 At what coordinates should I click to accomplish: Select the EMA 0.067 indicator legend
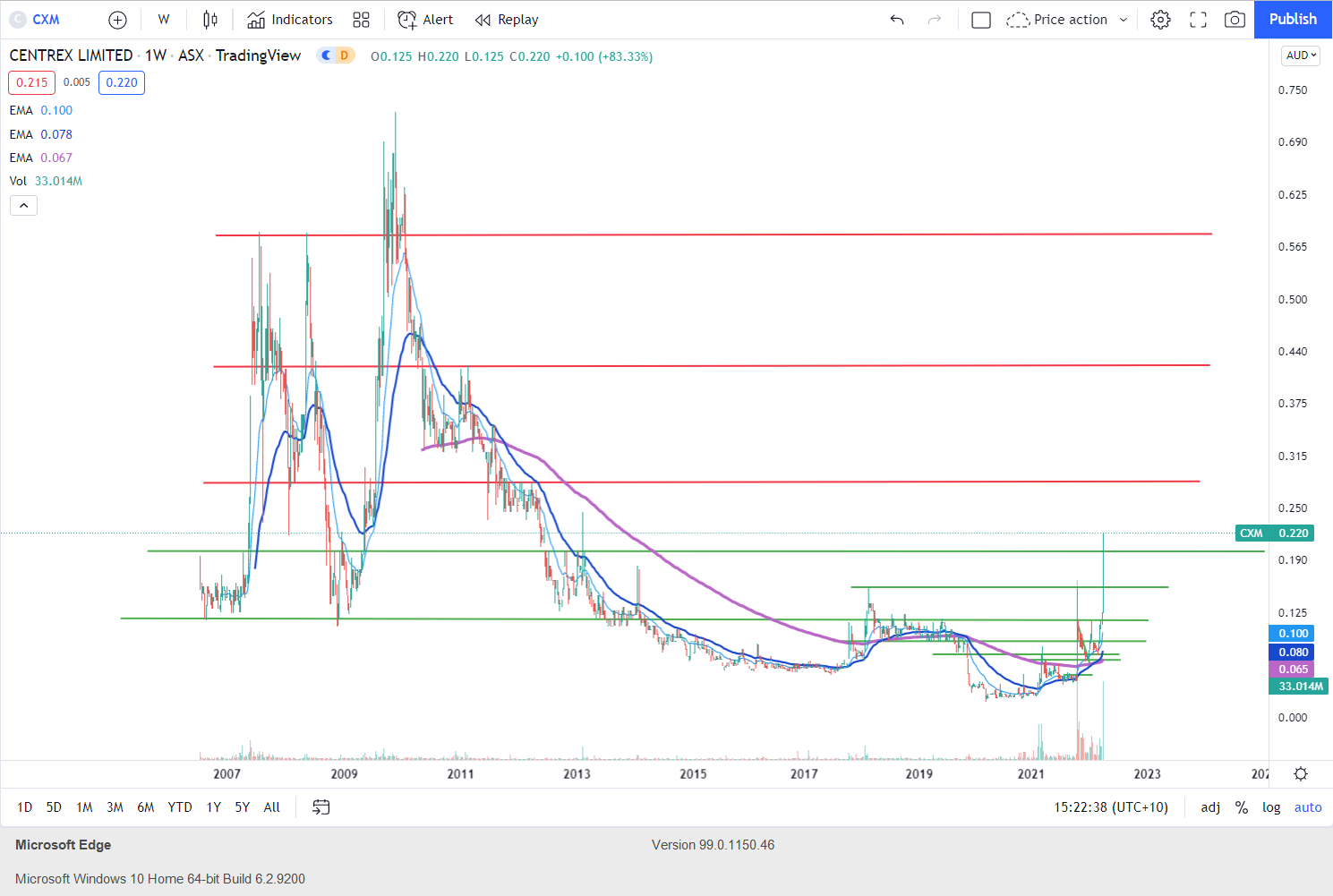41,158
